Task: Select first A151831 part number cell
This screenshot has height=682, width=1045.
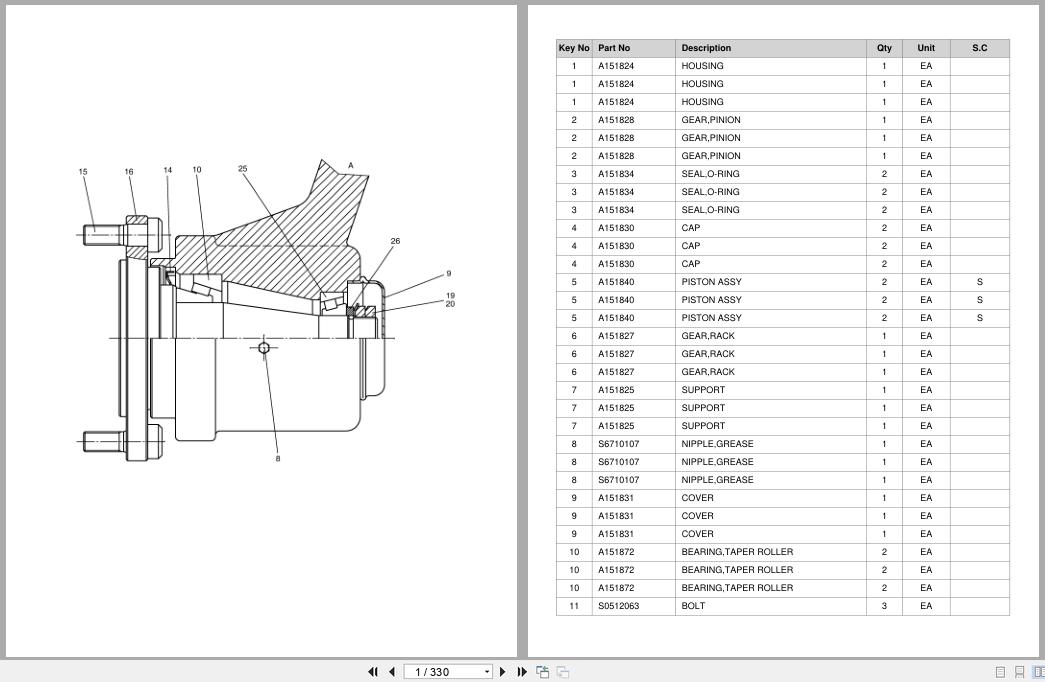Action: click(633, 498)
